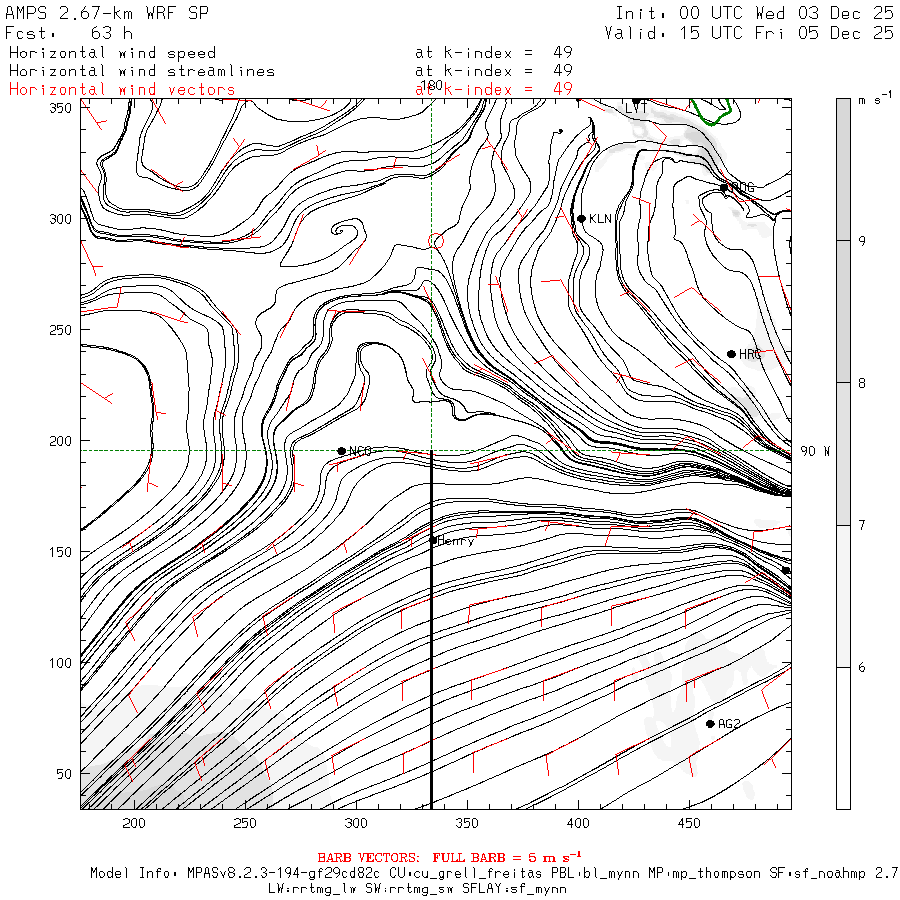The width and height of the screenshot is (900, 900).
Task: Click the color bar value 9 label
Action: (862, 241)
